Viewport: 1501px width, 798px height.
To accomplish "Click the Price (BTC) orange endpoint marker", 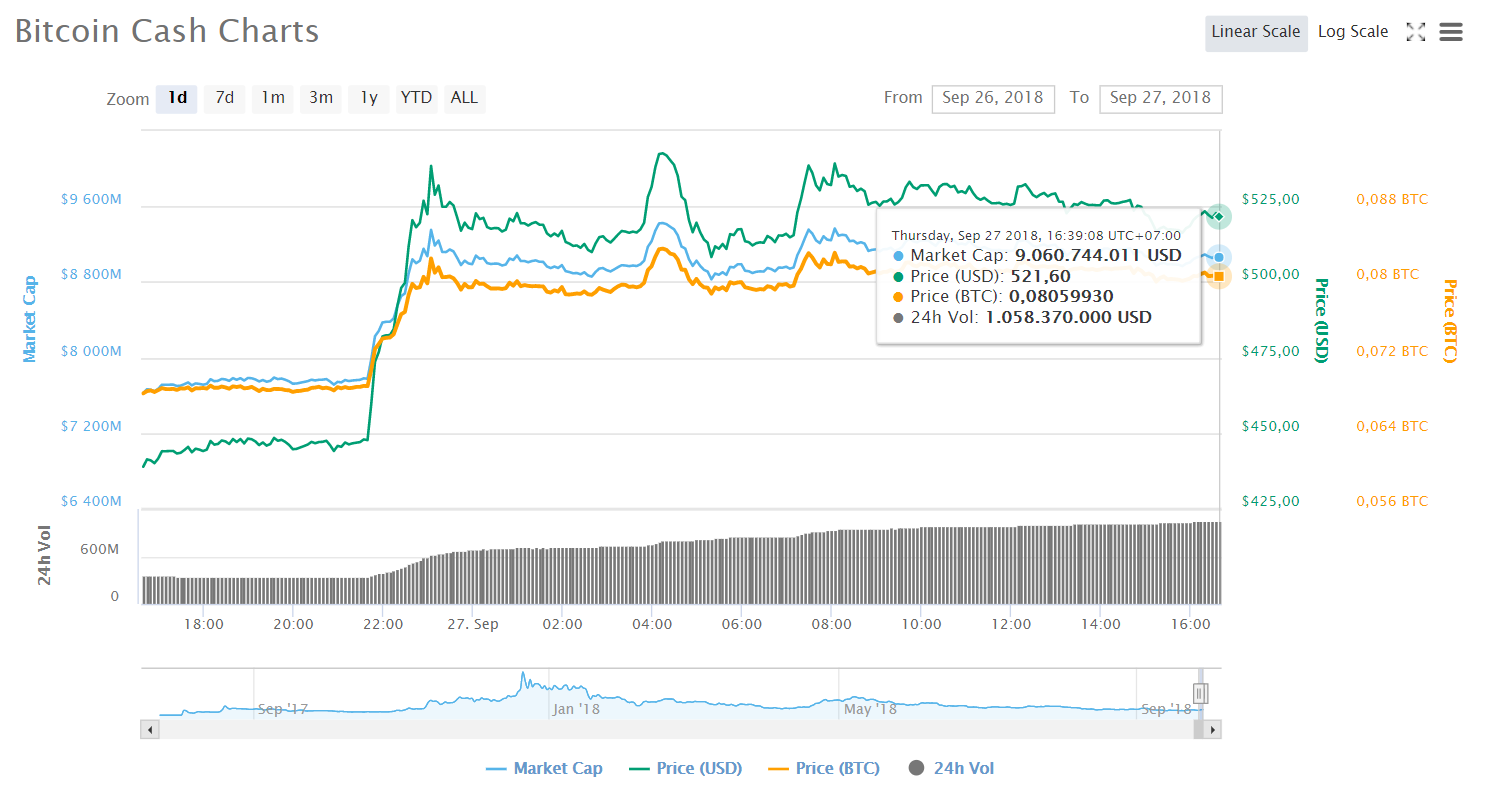I will click(x=1218, y=276).
